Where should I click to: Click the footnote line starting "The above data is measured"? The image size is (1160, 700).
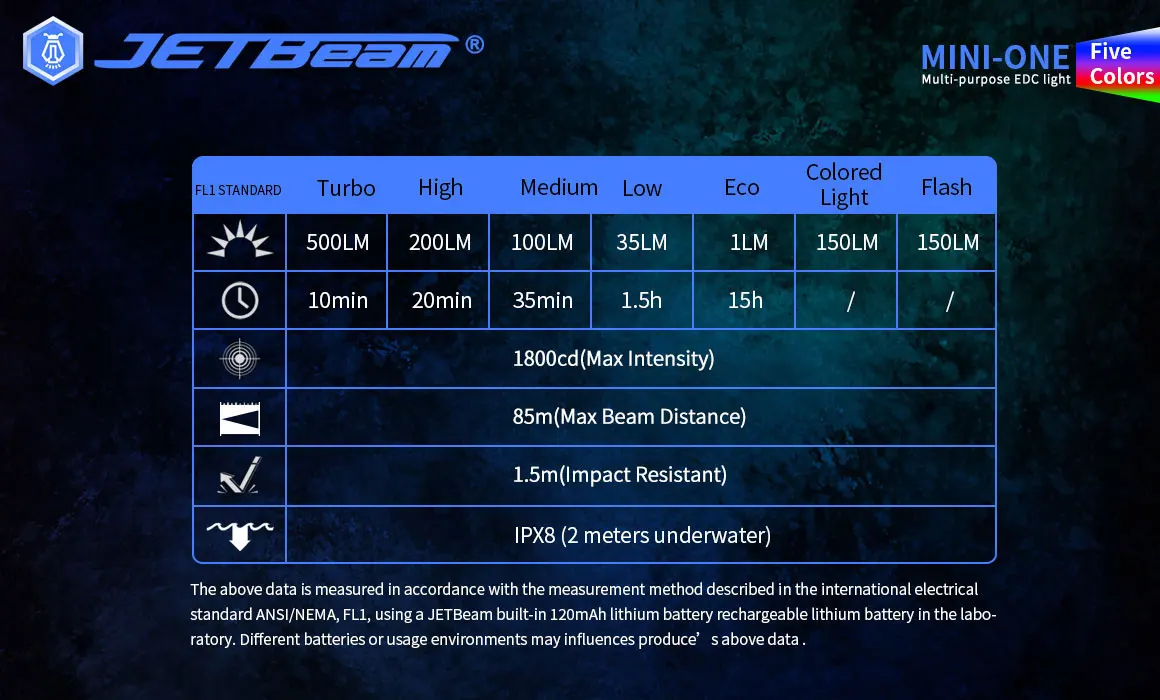584,589
